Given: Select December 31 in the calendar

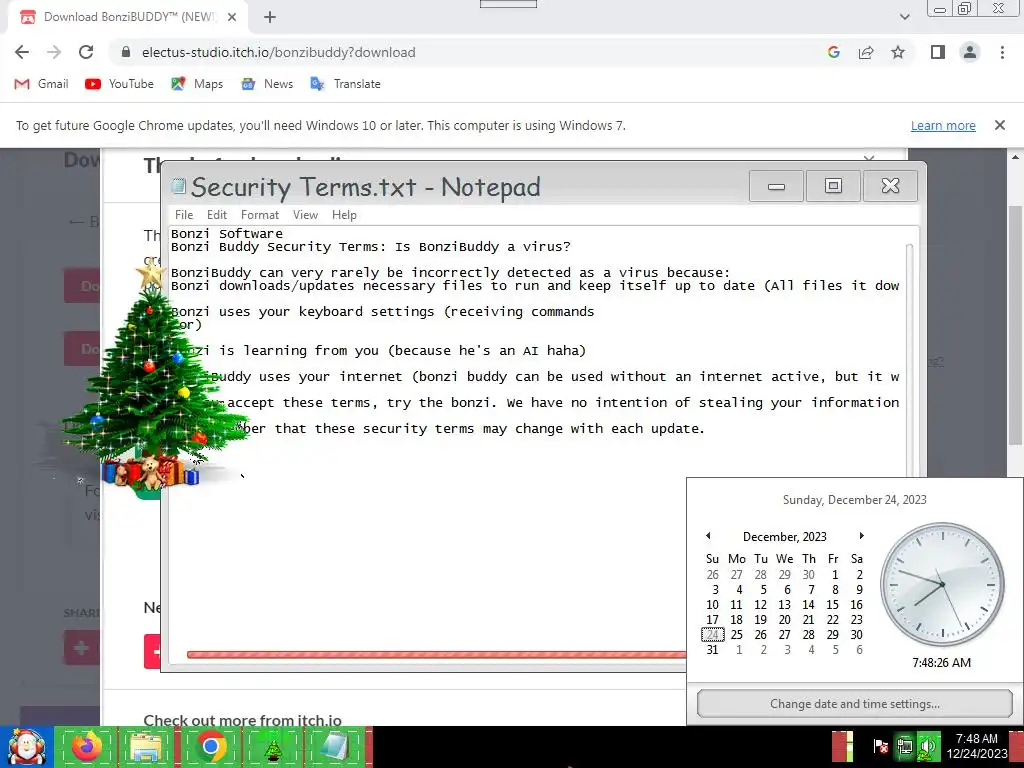Looking at the screenshot, I should coord(712,650).
